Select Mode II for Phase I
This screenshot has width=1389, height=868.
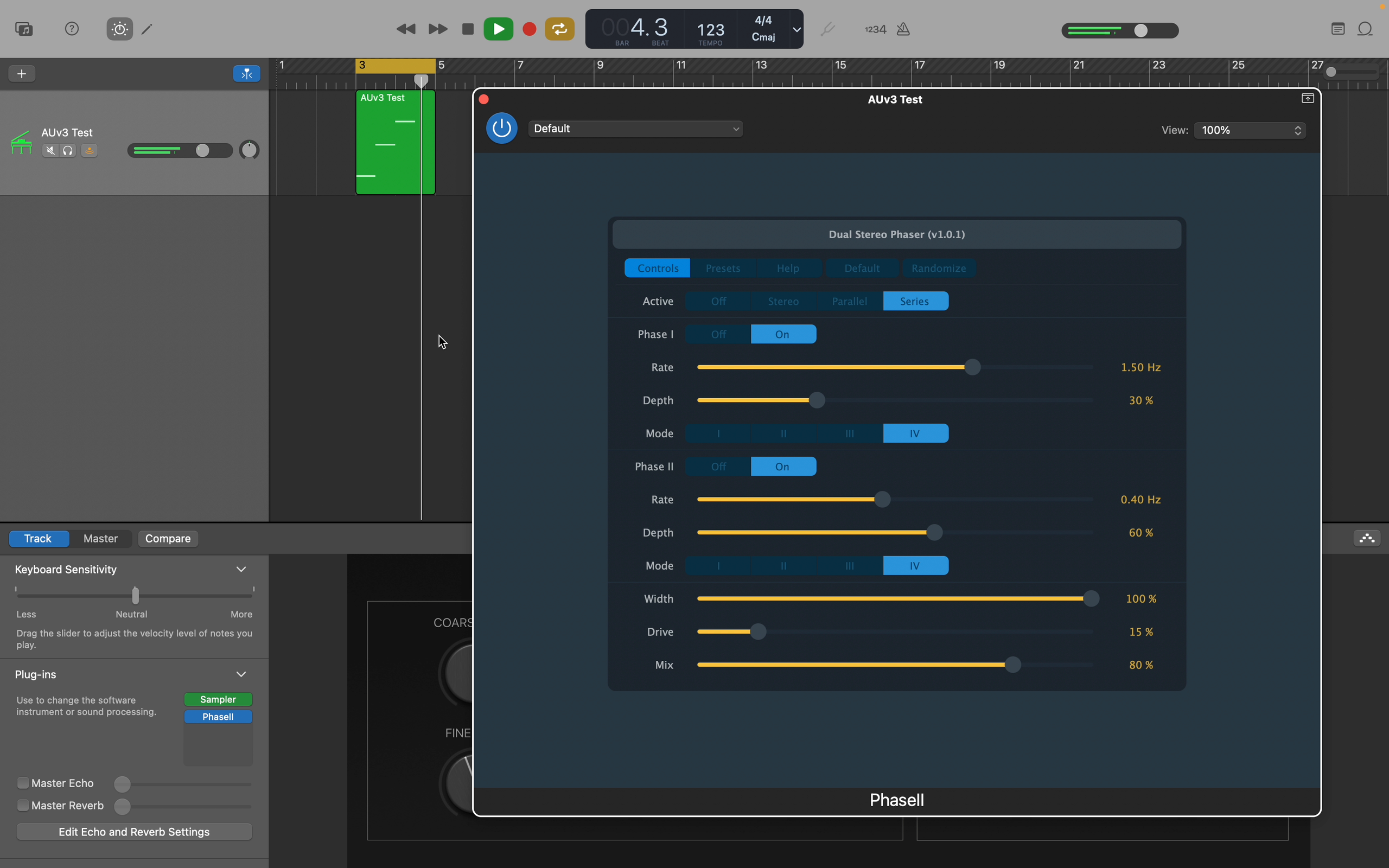[x=783, y=433]
